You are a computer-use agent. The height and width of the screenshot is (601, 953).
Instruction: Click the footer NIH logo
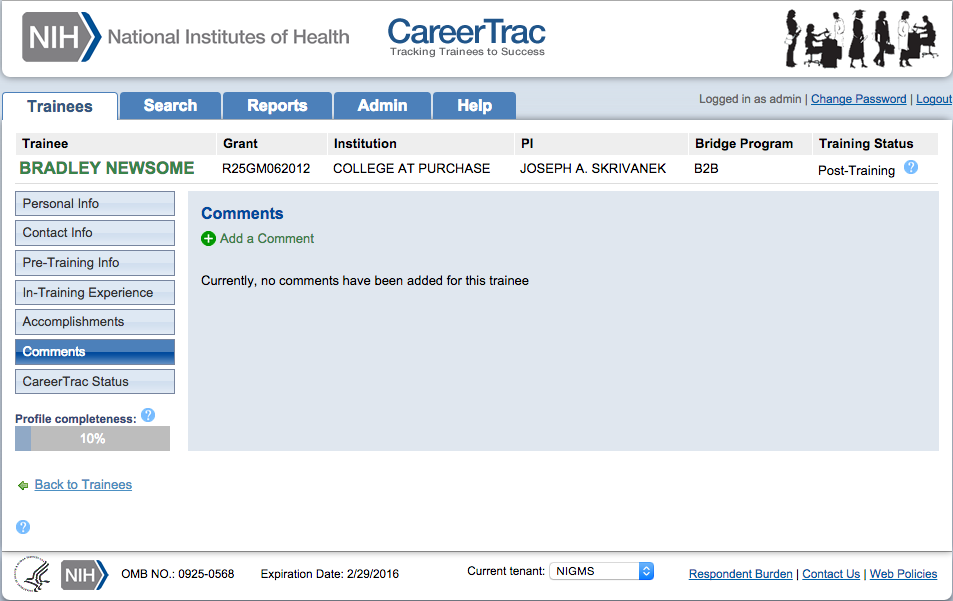[84, 575]
